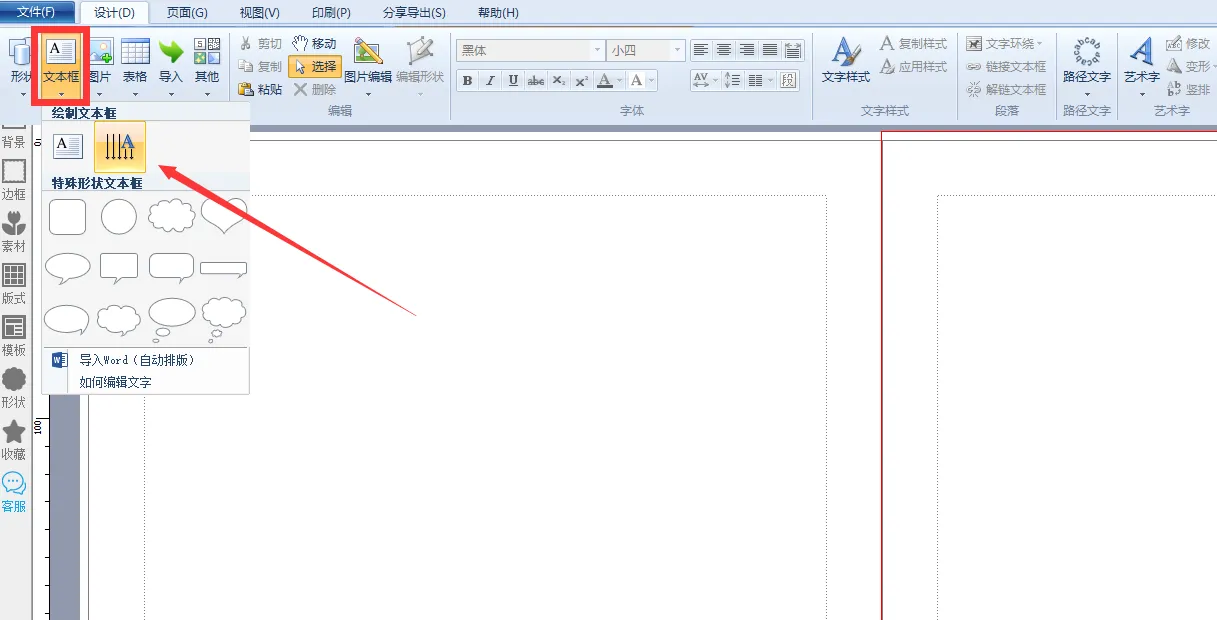Switch to the 分享导出(S) share export tab

[x=414, y=12]
